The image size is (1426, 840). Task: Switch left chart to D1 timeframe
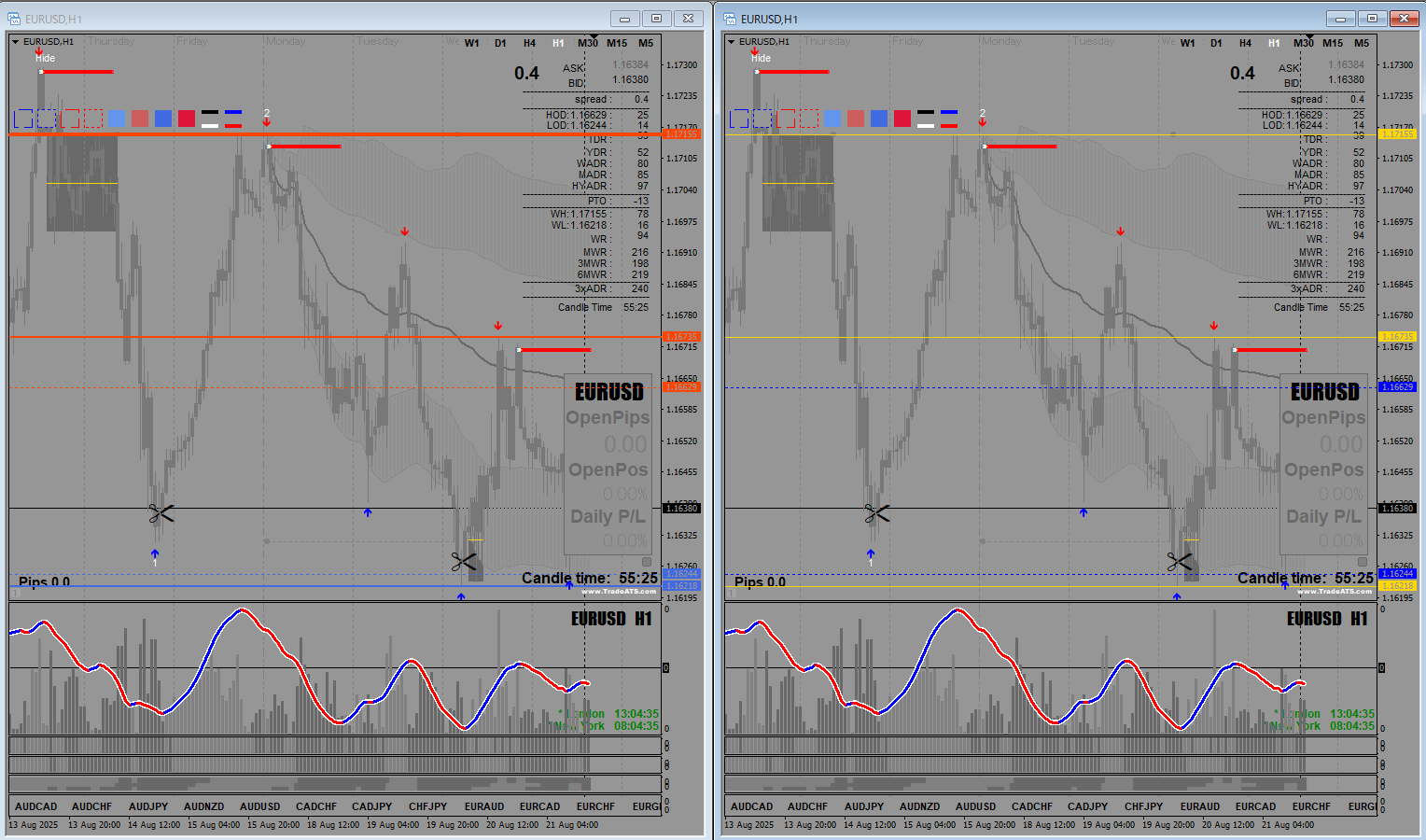[x=501, y=43]
